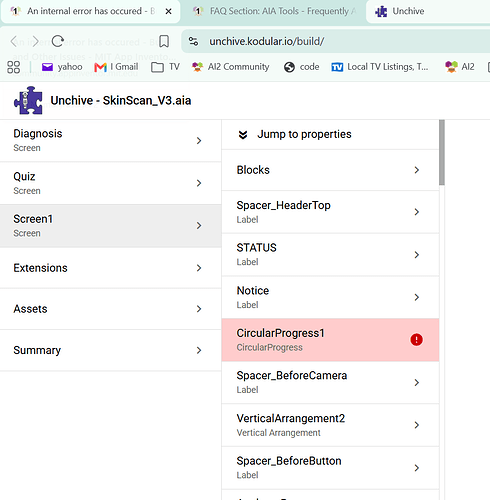Switch to FAQ Section: AIA Tools tab
The width and height of the screenshot is (490, 500).
[273, 11]
